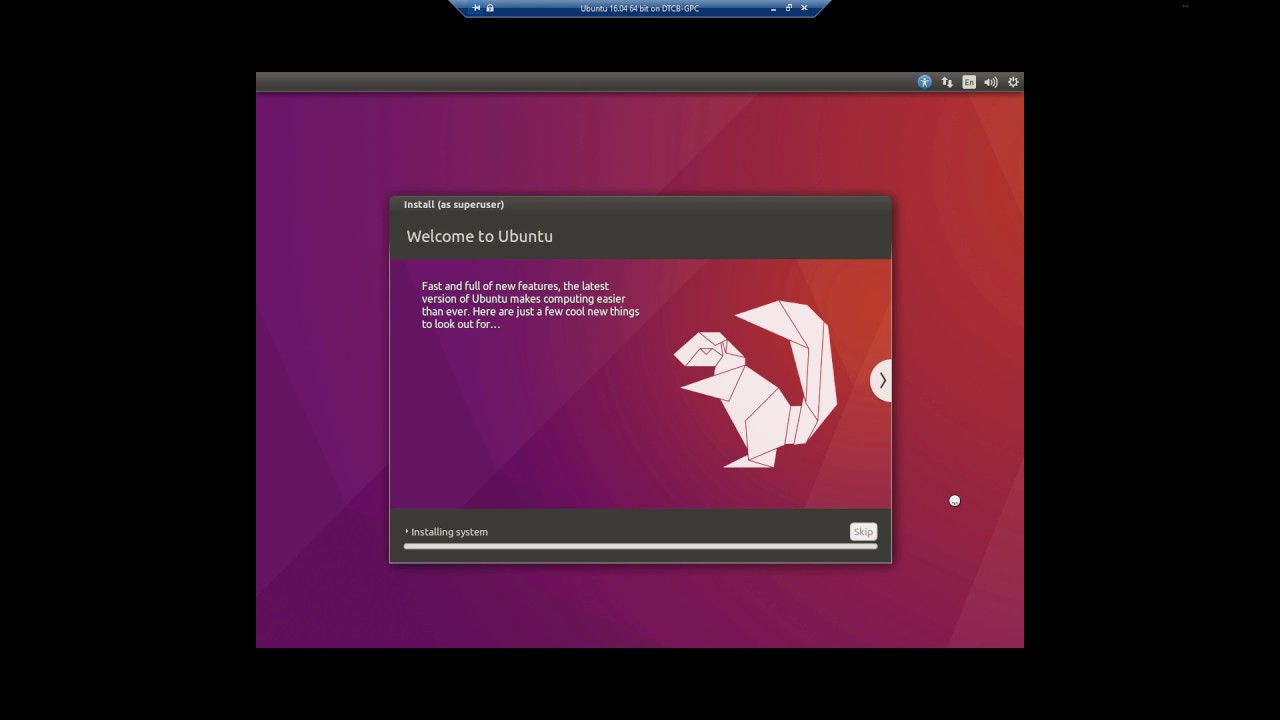Viewport: 1280px width, 720px height.
Task: Expand the Installing system details triangle
Action: [x=407, y=532]
